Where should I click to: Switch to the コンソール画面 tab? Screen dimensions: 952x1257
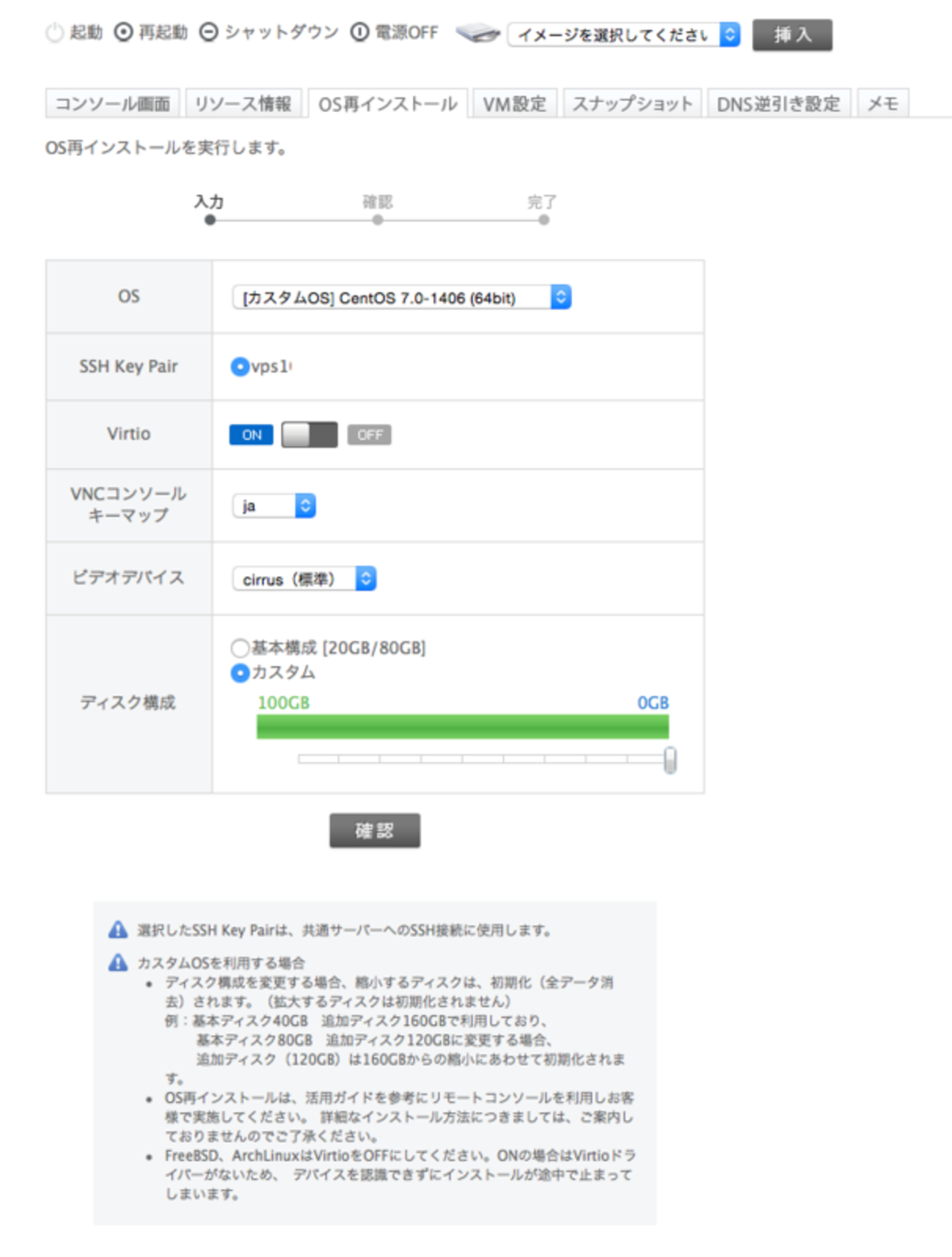(x=112, y=103)
